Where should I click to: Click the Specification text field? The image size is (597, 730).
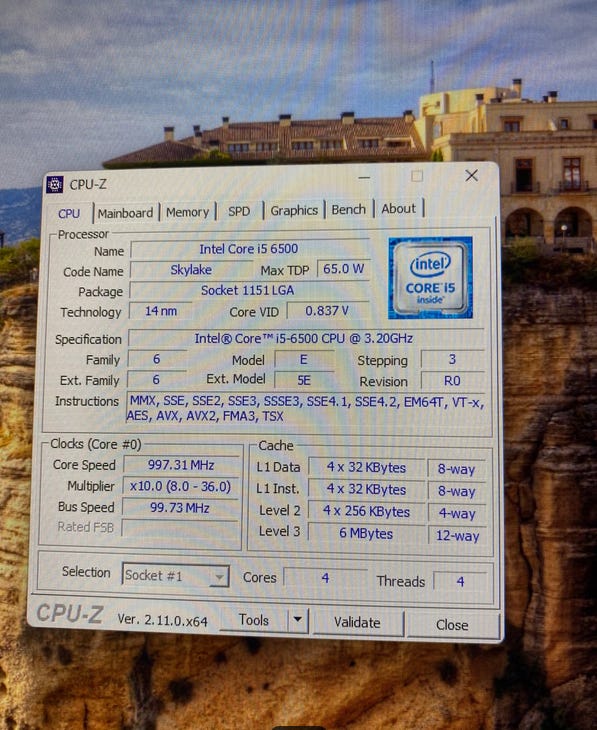[305, 338]
